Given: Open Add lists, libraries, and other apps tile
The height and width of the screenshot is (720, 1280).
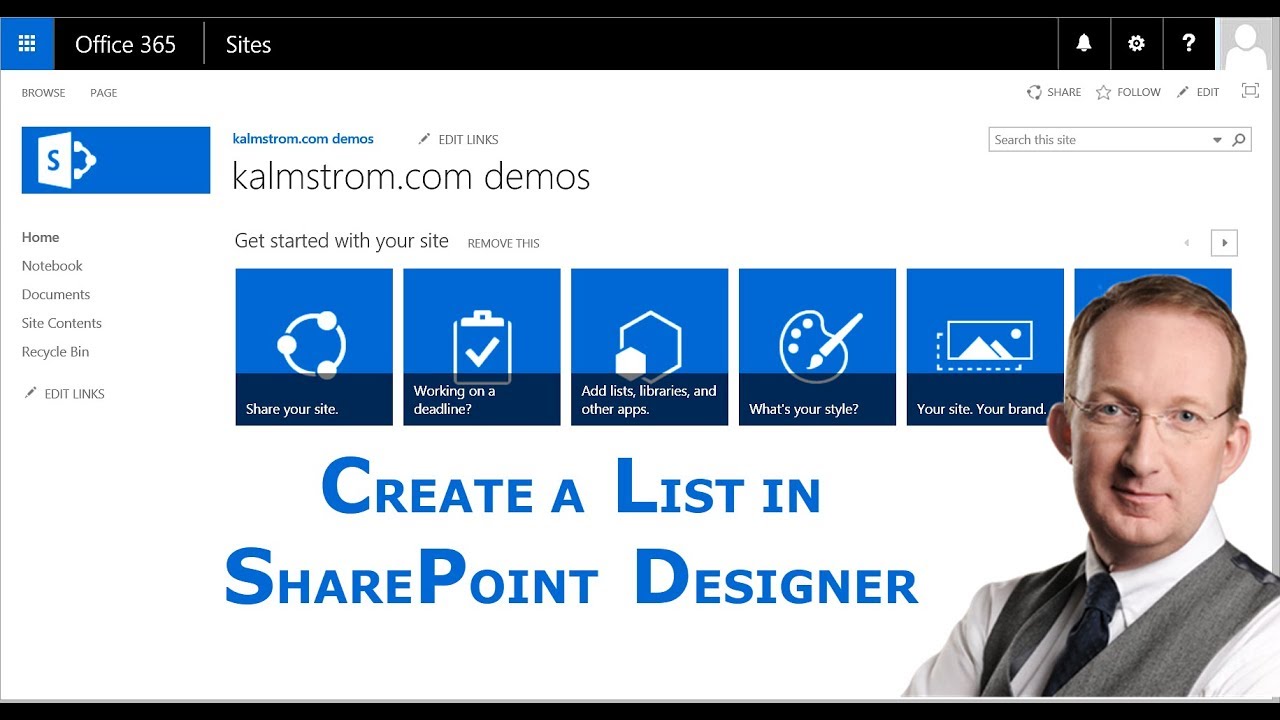Looking at the screenshot, I should tap(650, 347).
